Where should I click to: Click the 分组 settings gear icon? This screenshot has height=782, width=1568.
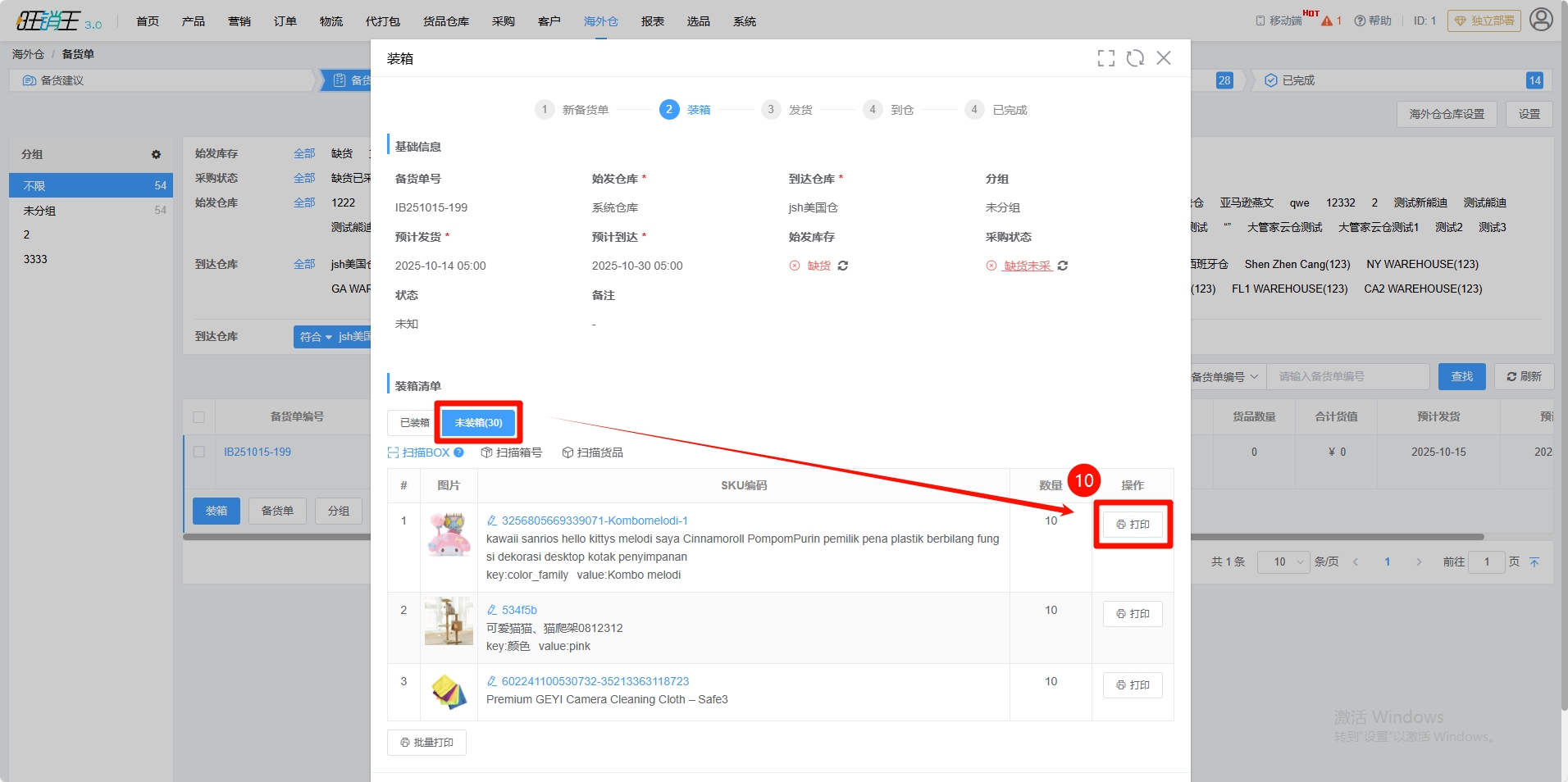(156, 154)
